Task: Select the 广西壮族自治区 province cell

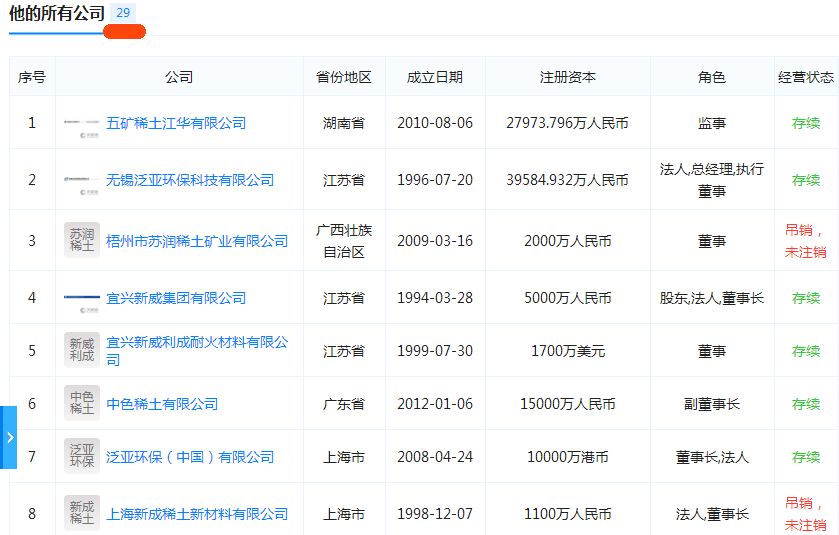Action: [x=344, y=241]
